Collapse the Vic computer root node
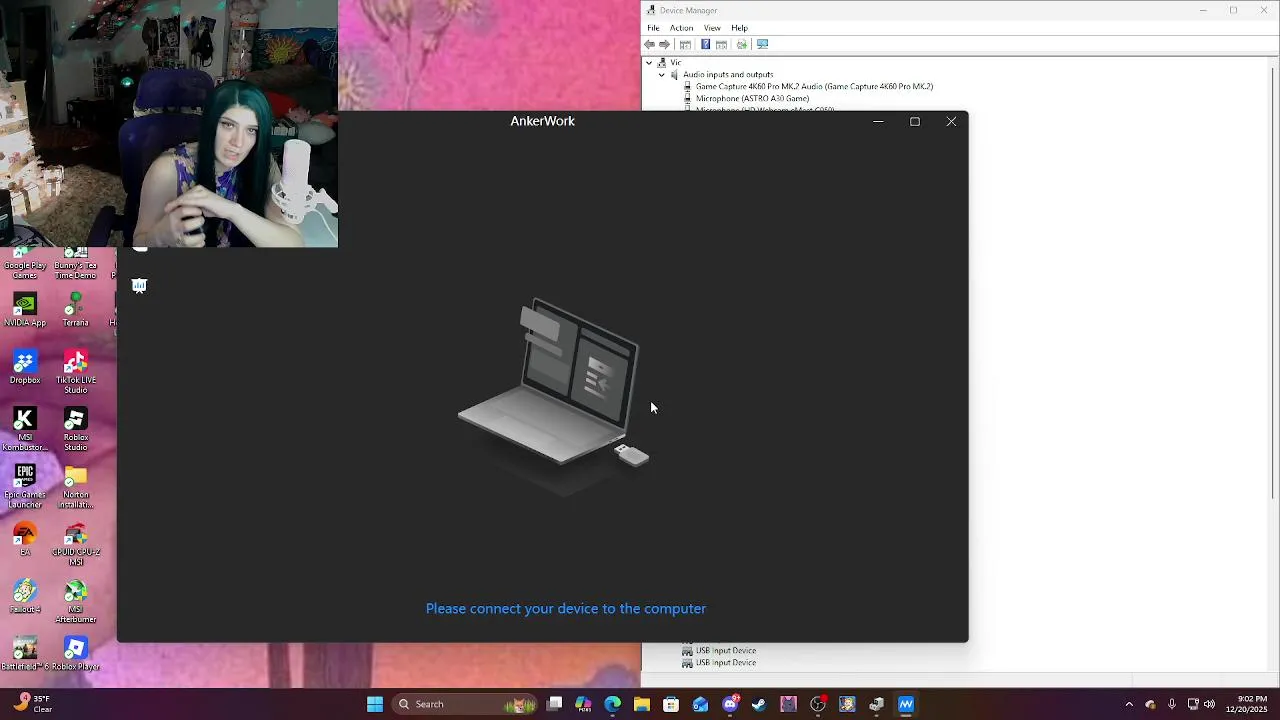Viewport: 1280px width, 720px height. pos(649,63)
